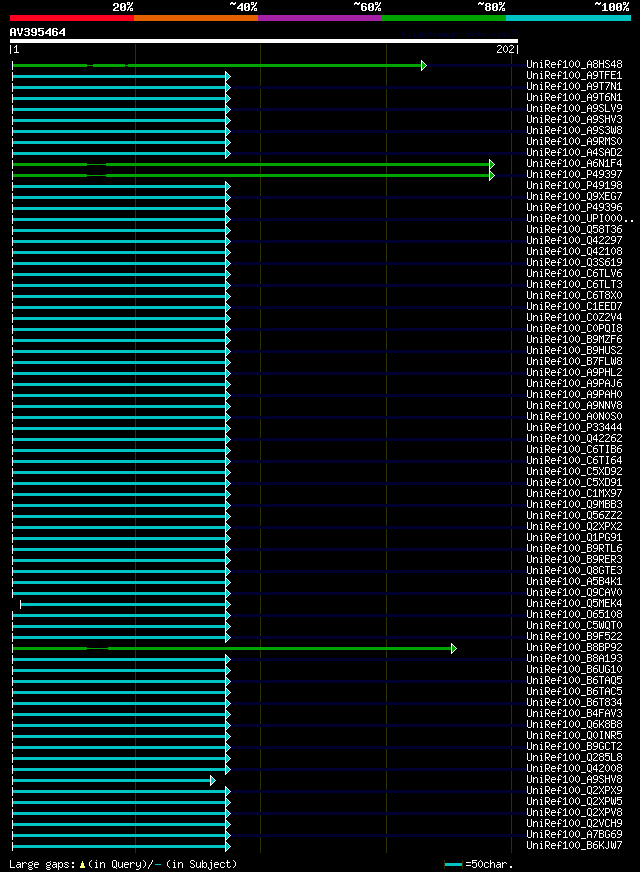
Task: Select the UniRef100_P49396 entry
Action: 574,207
